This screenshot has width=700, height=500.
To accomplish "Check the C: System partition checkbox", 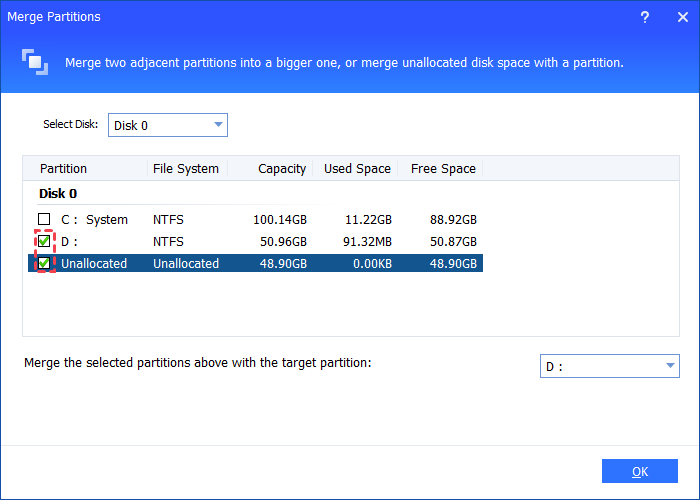I will pyautogui.click(x=44, y=220).
